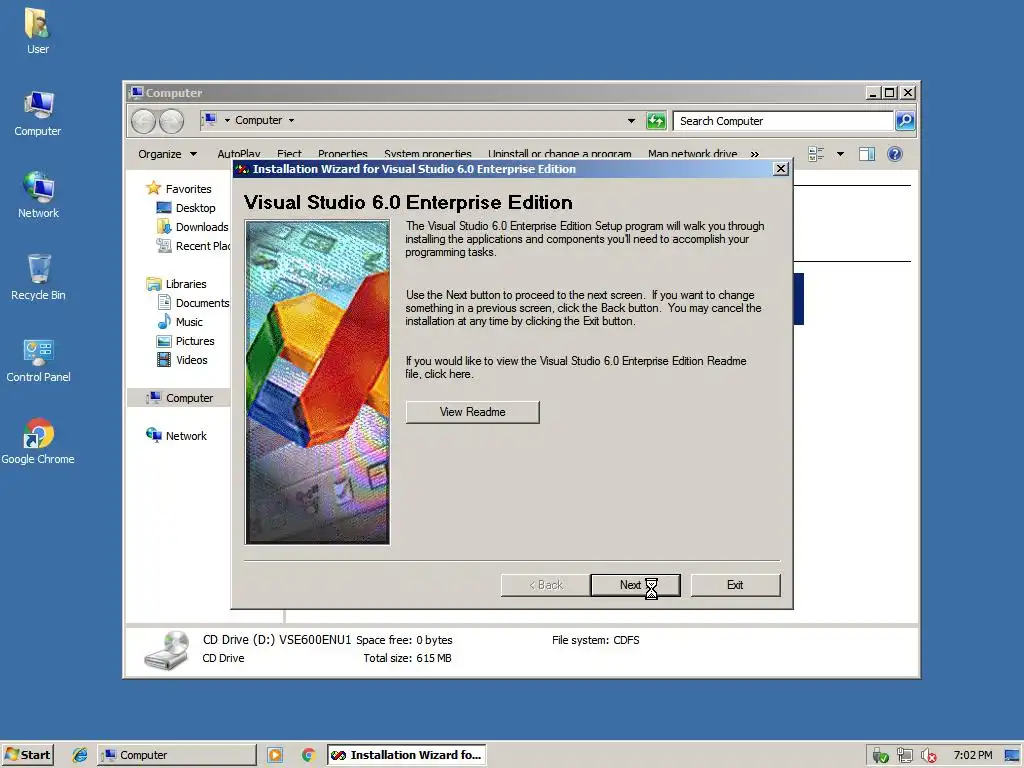Image resolution: width=1024 pixels, height=768 pixels.
Task: Open the view options dropdown arrow
Action: coord(840,154)
